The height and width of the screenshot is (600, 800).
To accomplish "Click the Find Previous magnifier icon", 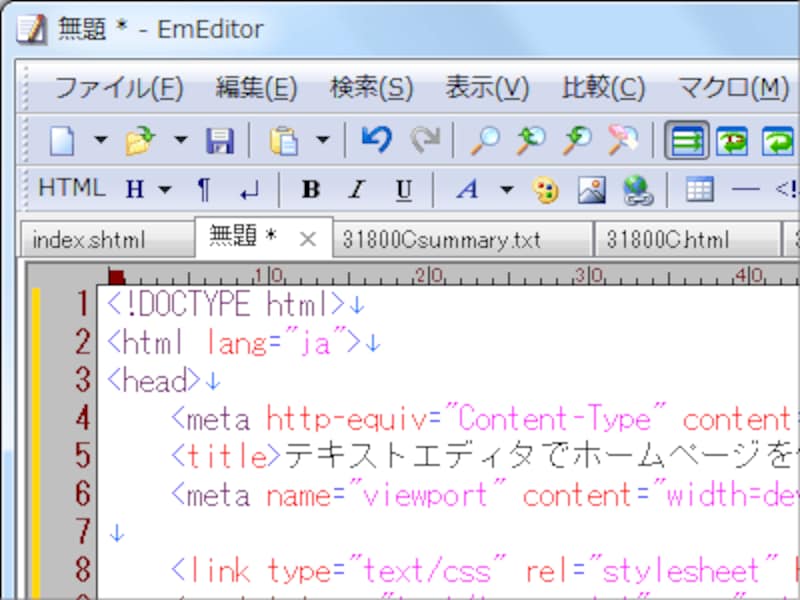I will [531, 140].
